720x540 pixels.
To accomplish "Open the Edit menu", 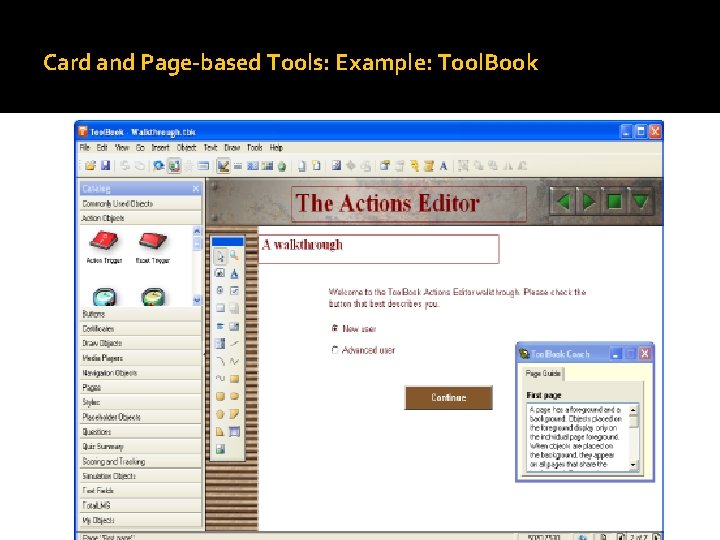I will point(101,147).
